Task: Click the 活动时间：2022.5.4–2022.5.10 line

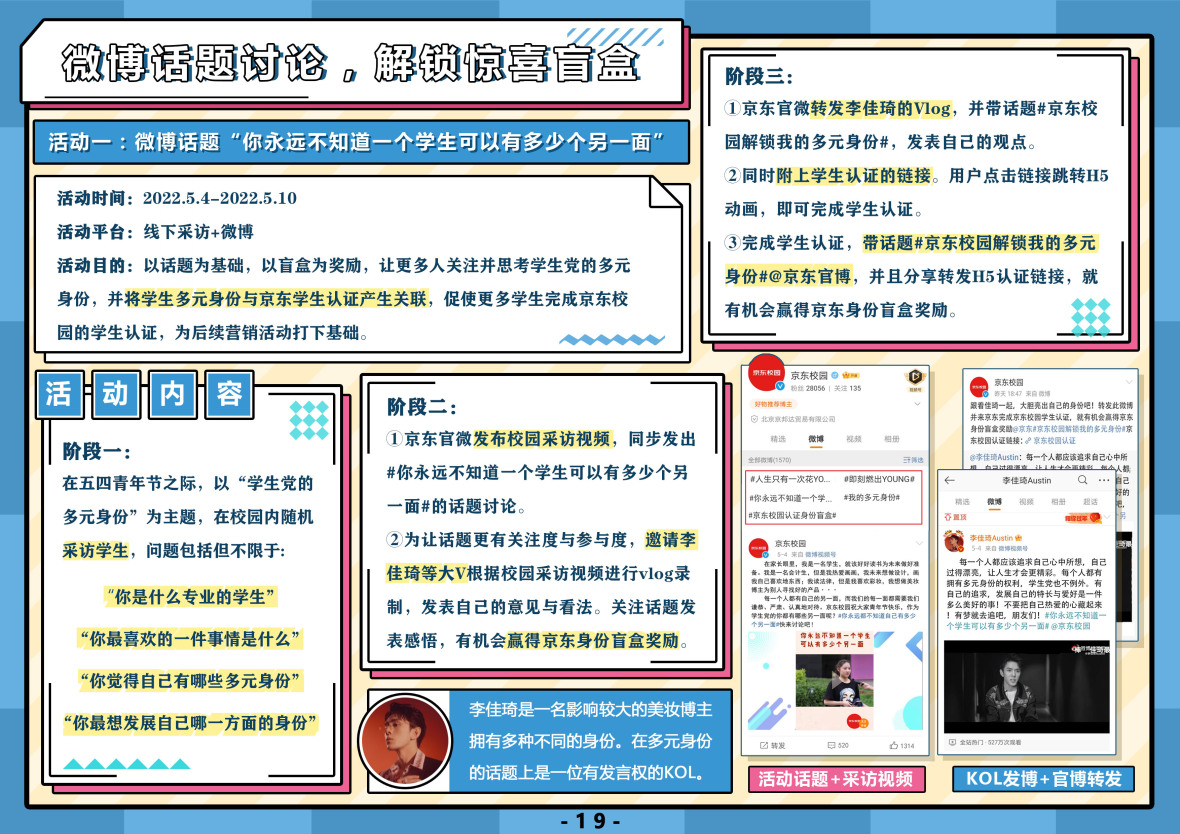Action: (177, 199)
